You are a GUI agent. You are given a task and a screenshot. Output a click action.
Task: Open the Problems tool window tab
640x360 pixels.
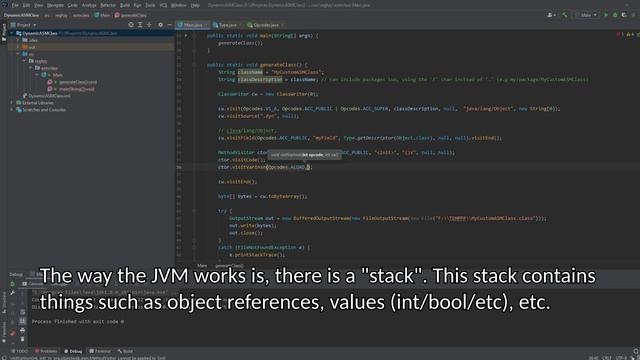click(x=46, y=351)
